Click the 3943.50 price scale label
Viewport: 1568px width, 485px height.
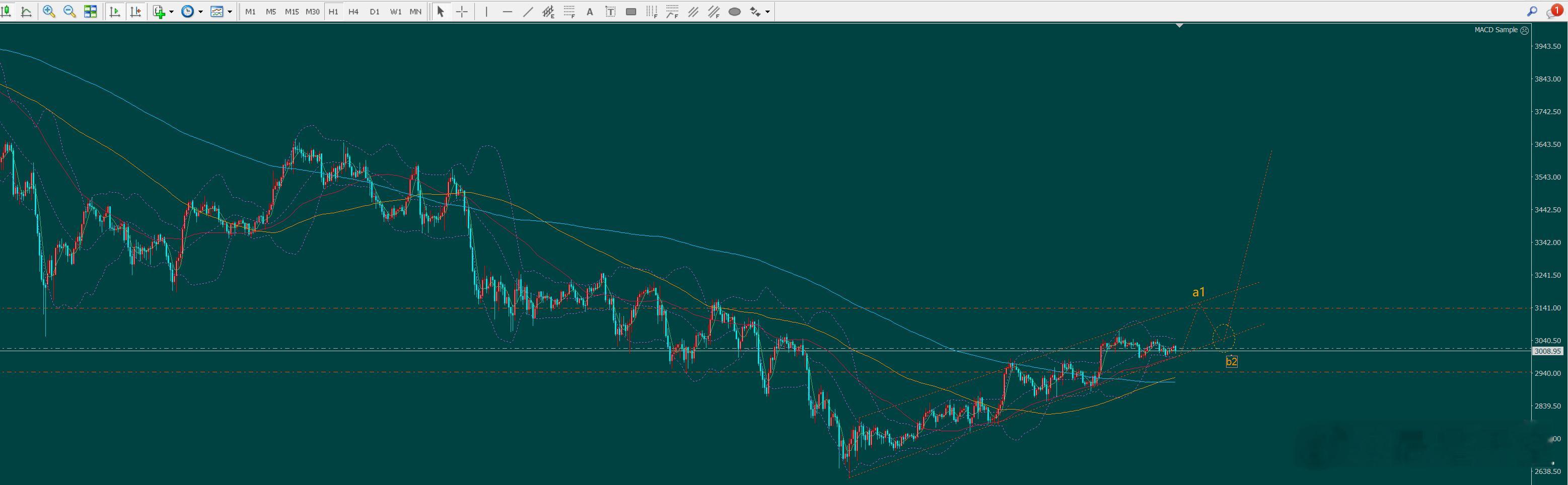point(1547,46)
